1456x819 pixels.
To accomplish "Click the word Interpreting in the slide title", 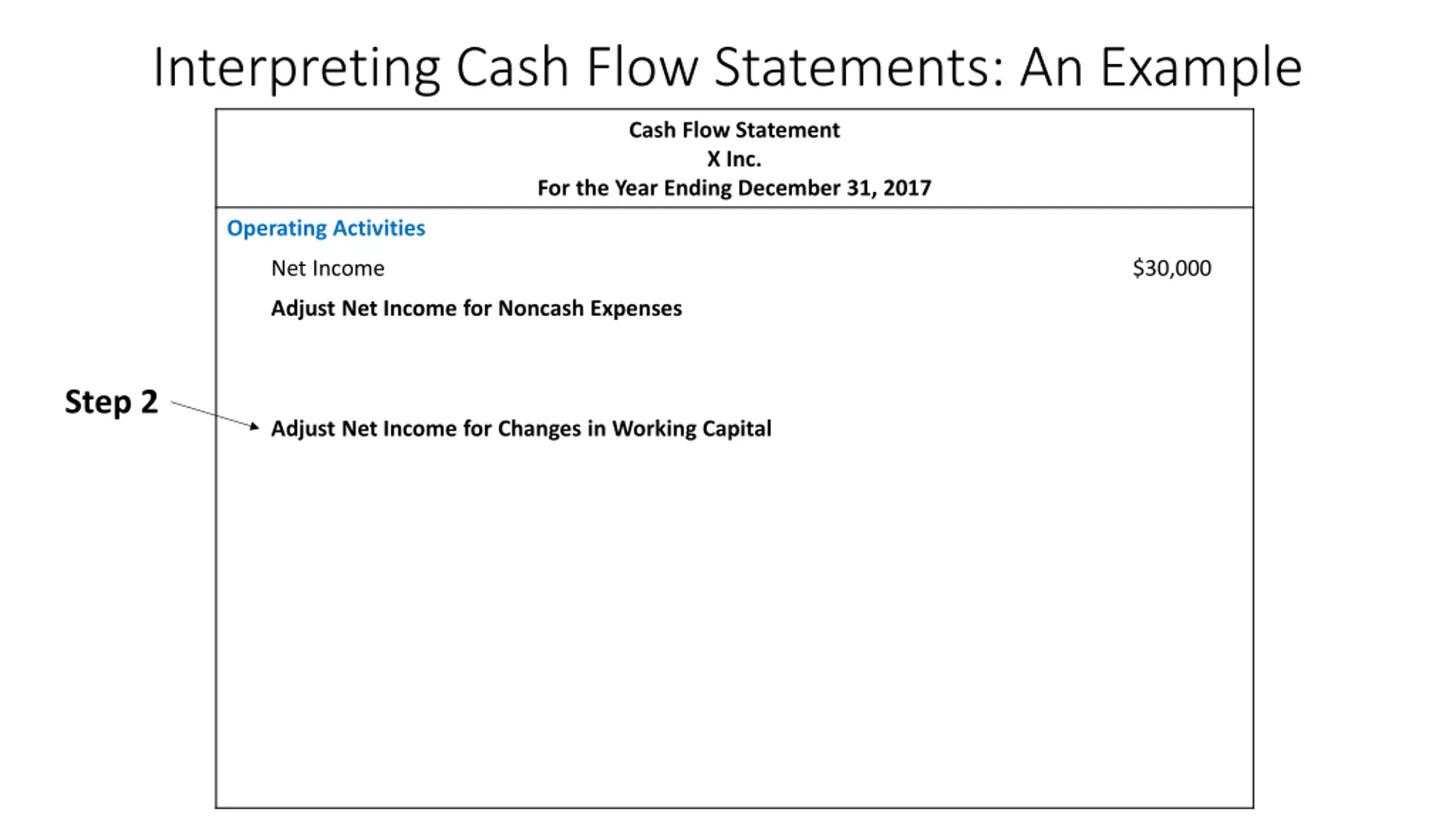I will (296, 69).
